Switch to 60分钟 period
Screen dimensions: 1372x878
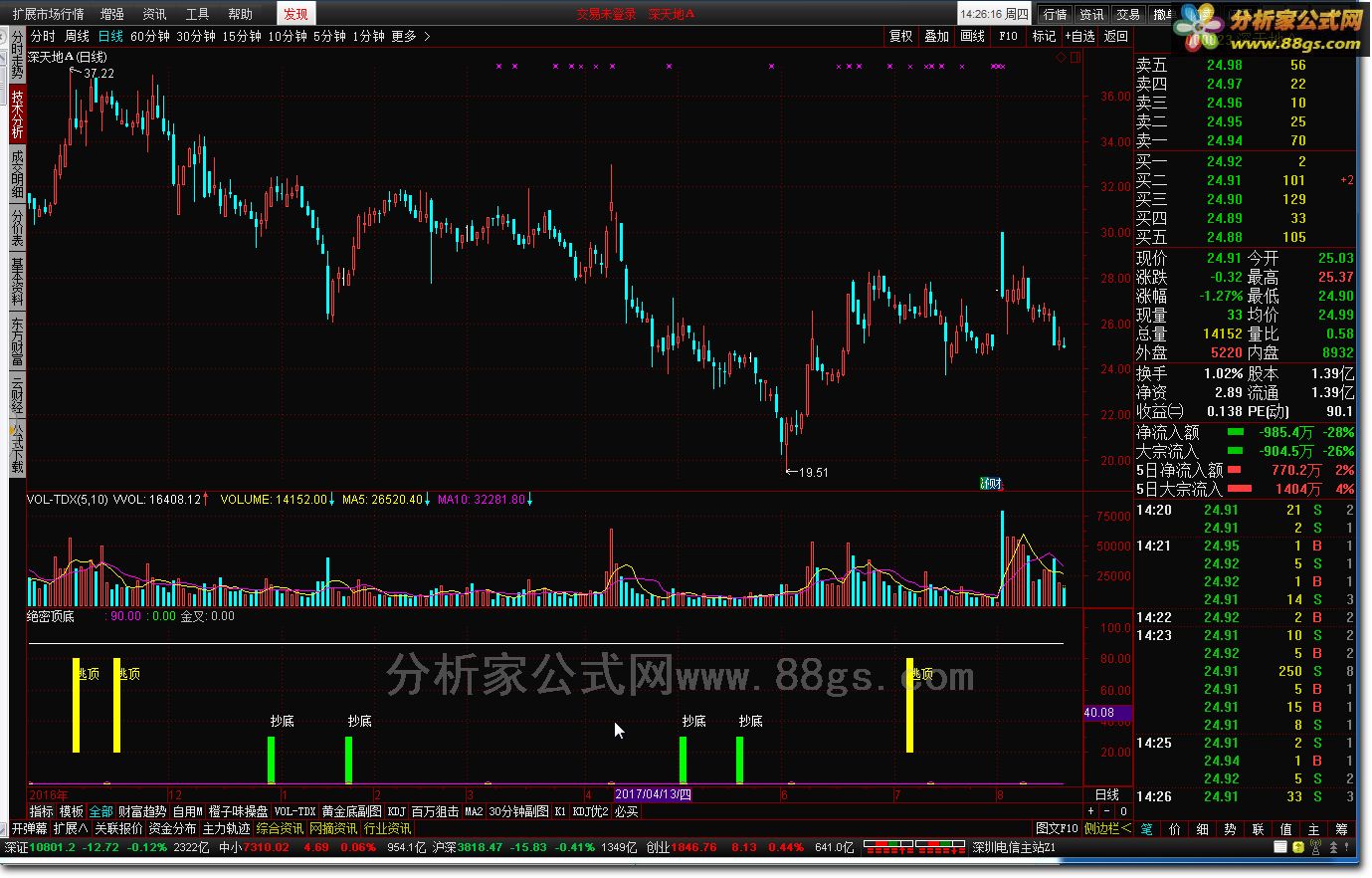click(x=150, y=36)
